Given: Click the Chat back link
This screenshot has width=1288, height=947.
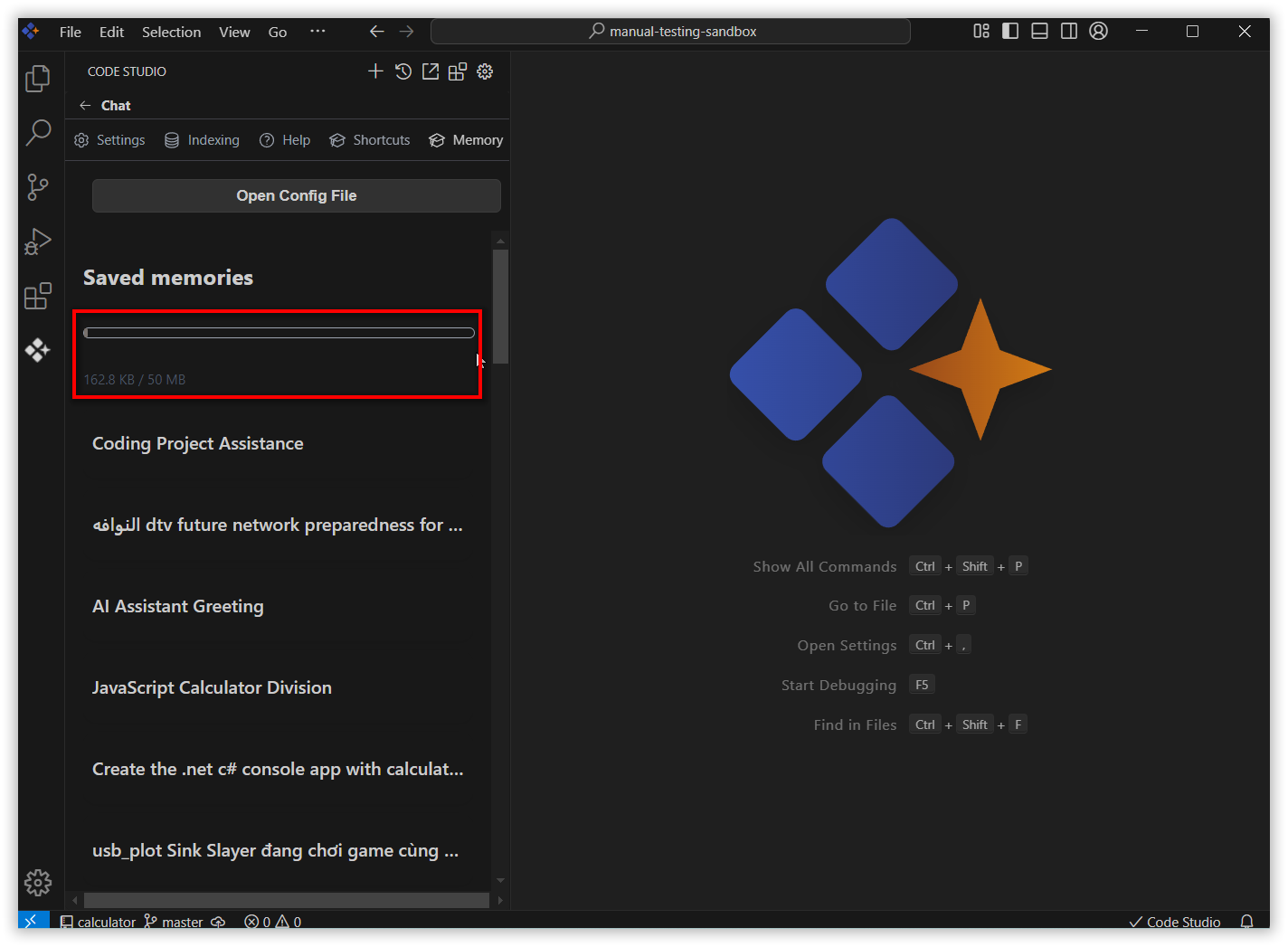Looking at the screenshot, I should pos(116,106).
